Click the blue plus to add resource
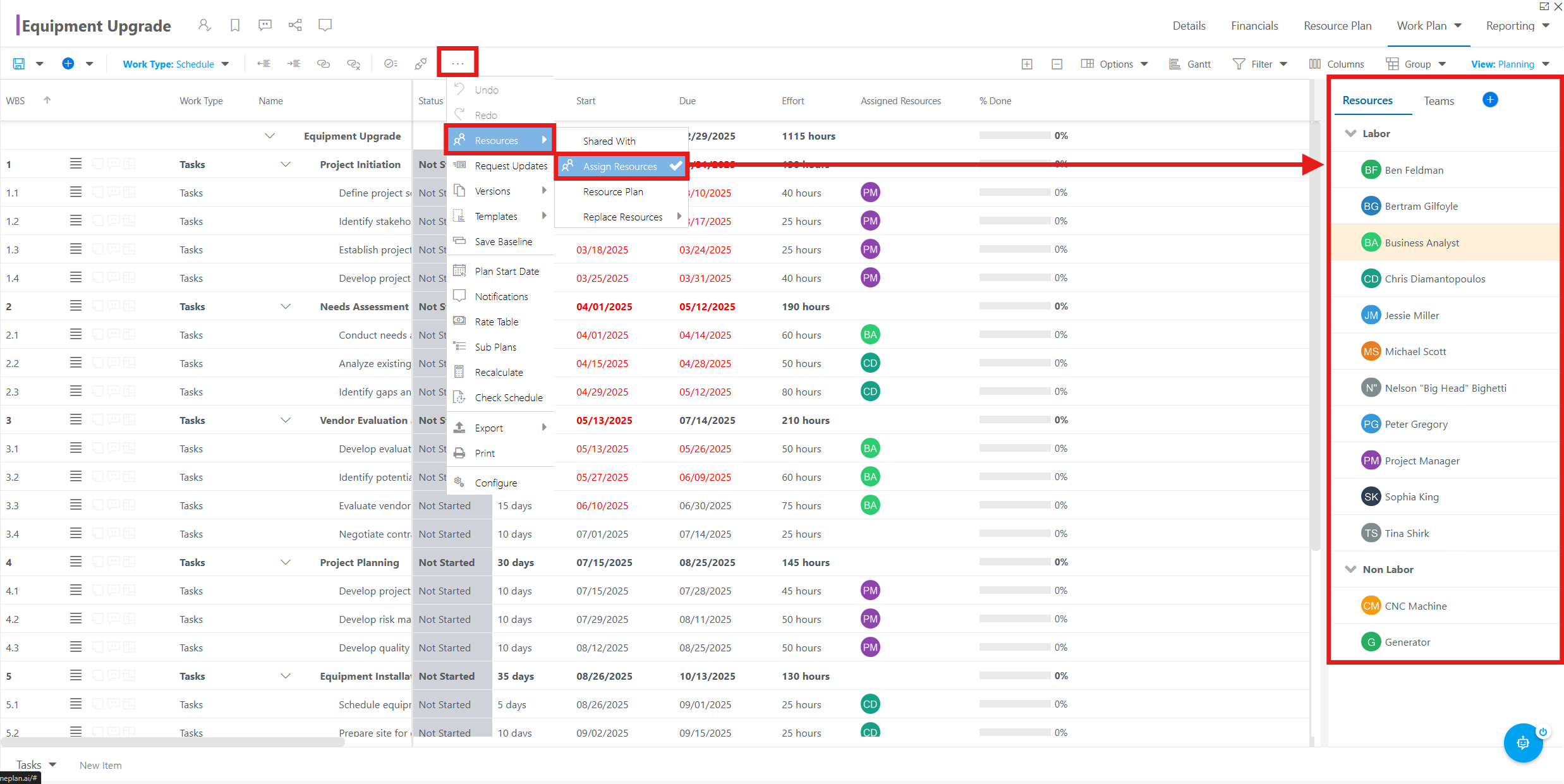Image resolution: width=1564 pixels, height=784 pixels. coord(1490,100)
